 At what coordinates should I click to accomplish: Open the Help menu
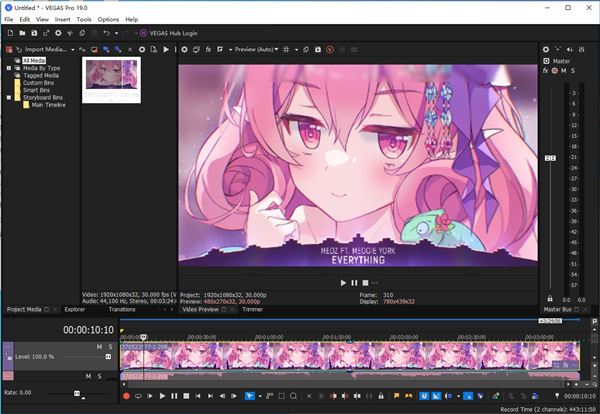click(132, 20)
